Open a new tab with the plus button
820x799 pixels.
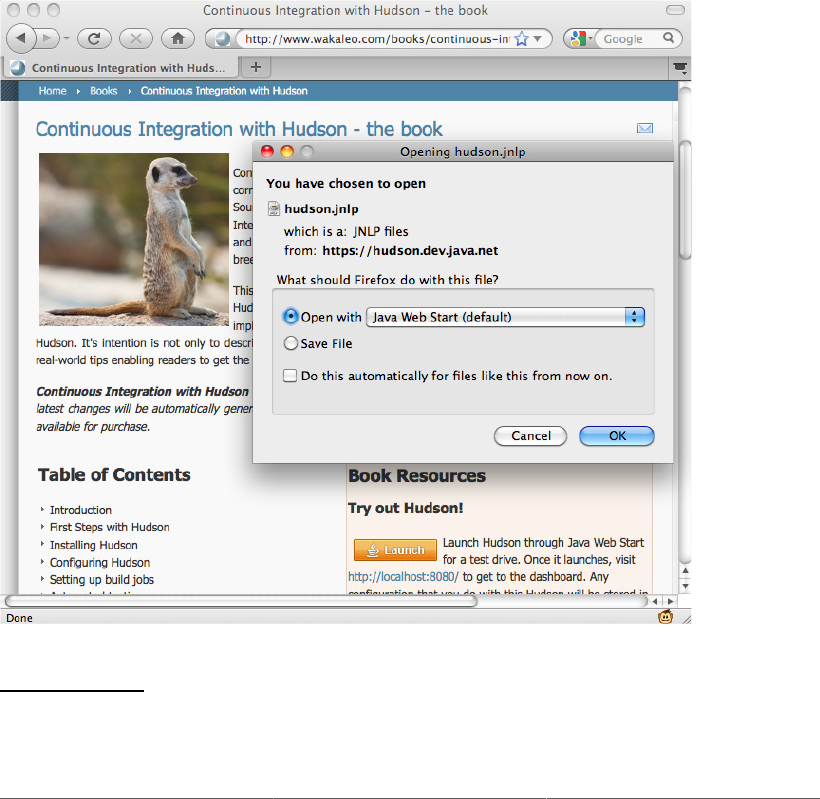pyautogui.click(x=256, y=67)
